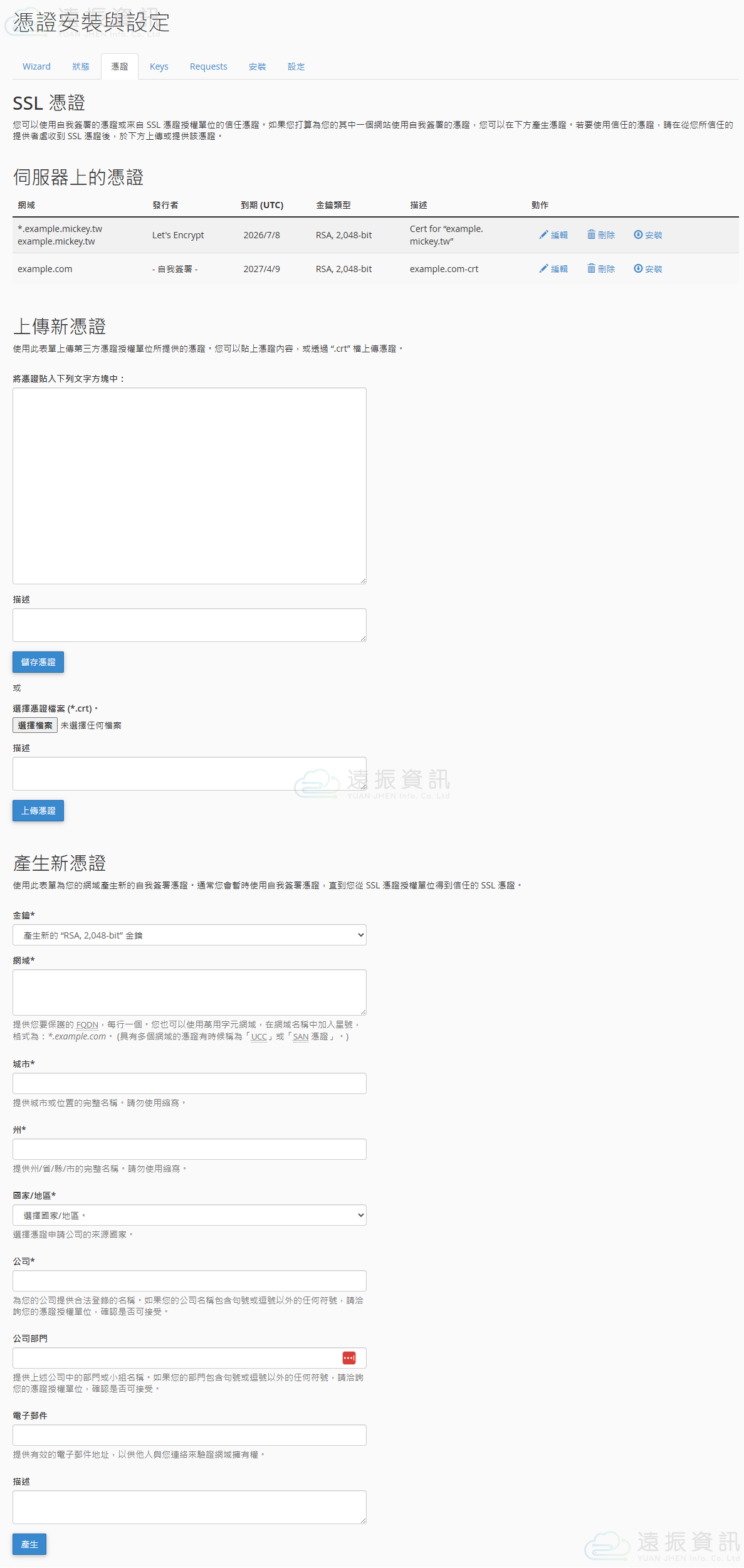
Task: Click the 未選擇任何檔案 file status text
Action: click(91, 725)
